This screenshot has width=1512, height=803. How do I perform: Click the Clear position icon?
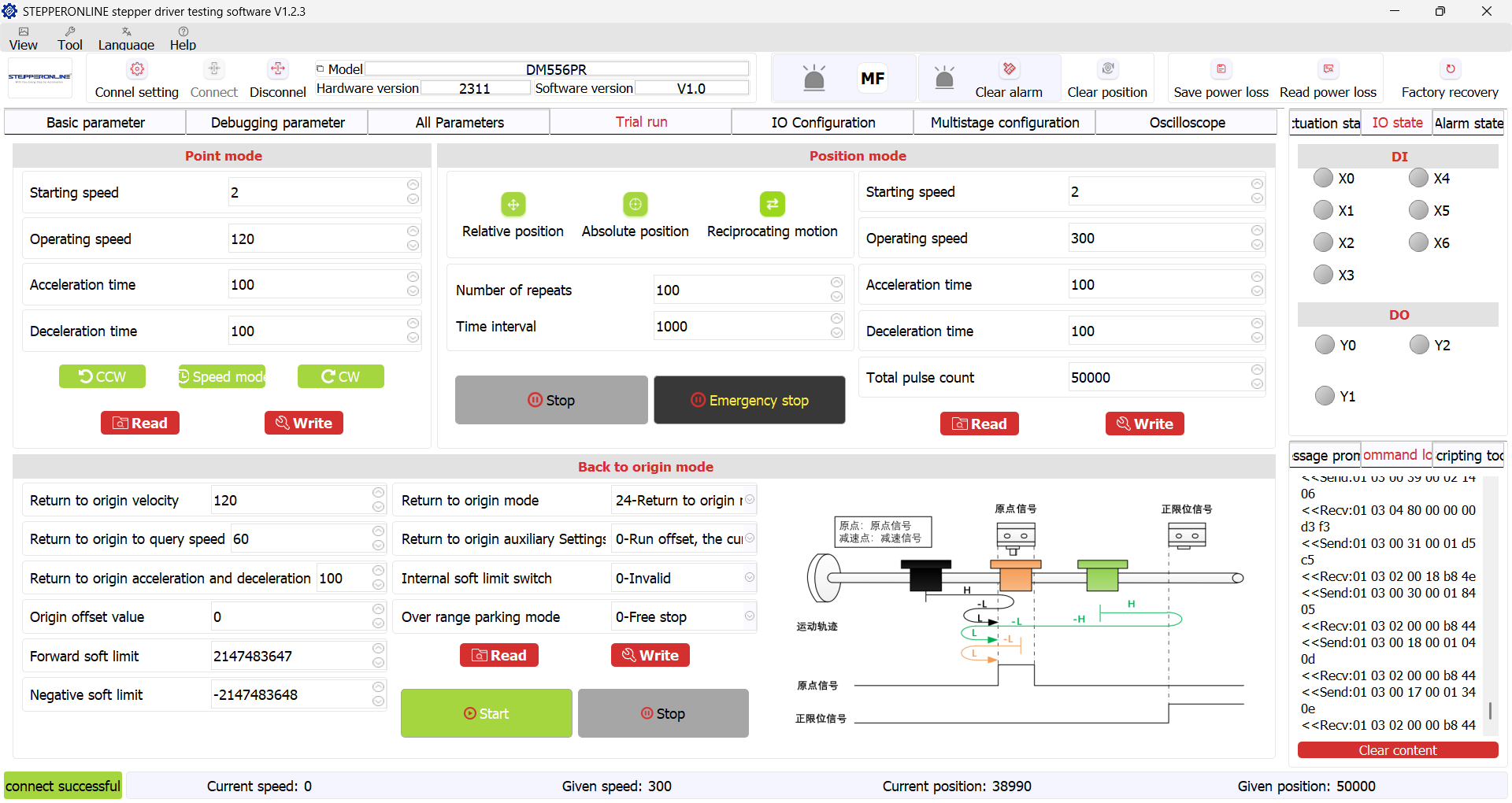click(x=1107, y=69)
